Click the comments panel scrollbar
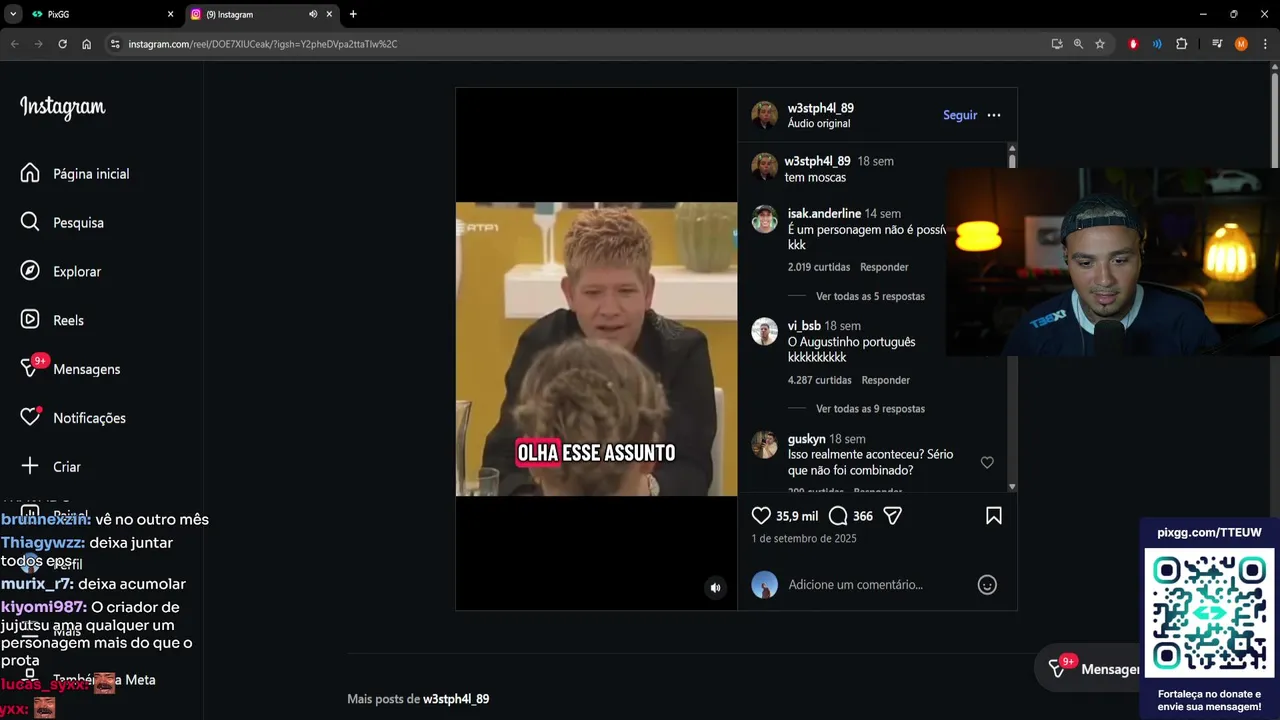This screenshot has width=1280, height=720. click(1012, 318)
